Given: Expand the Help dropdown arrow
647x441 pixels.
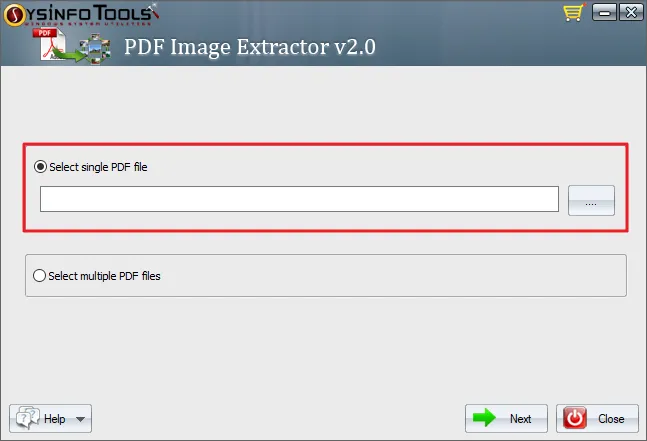Looking at the screenshot, I should (80, 419).
